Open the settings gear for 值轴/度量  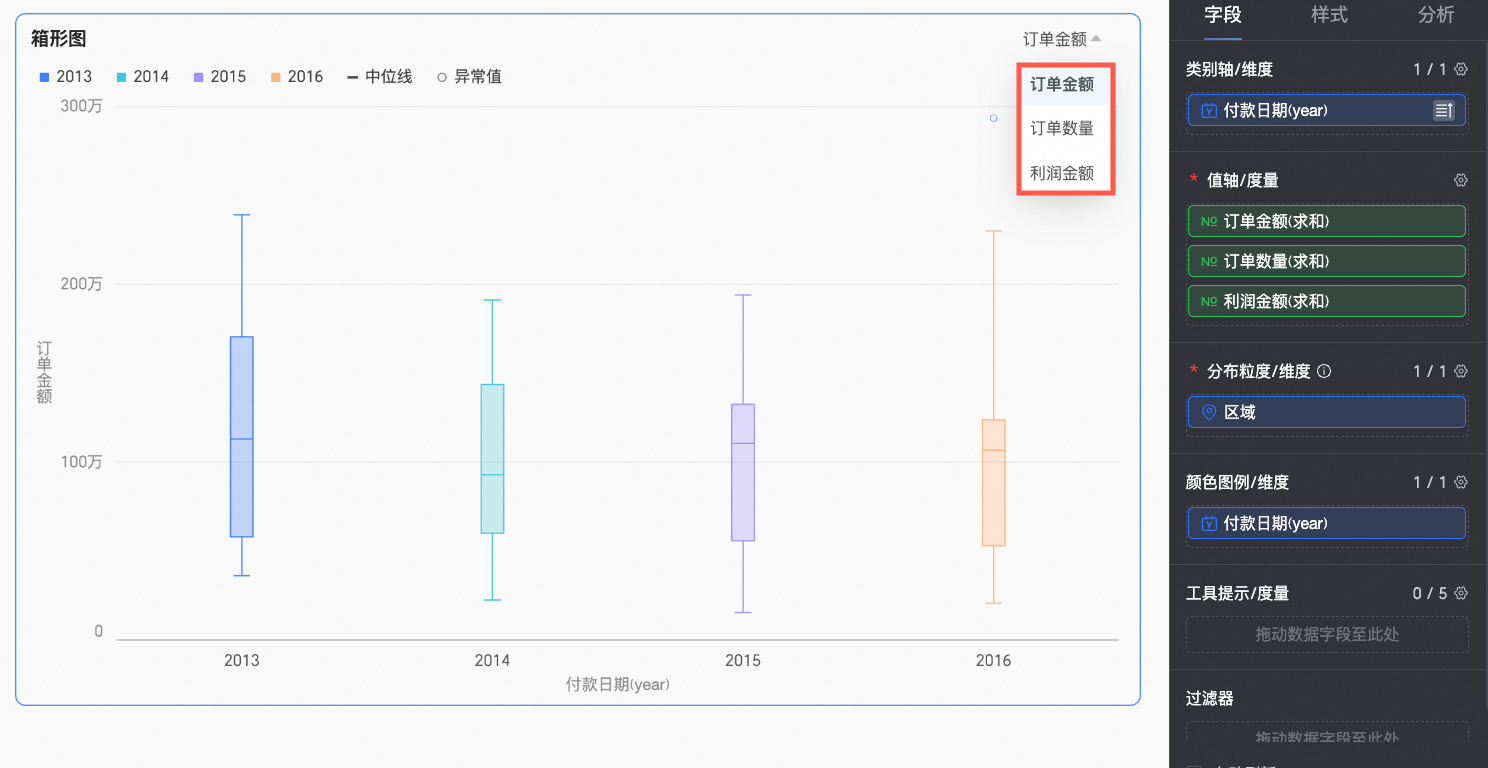point(1461,180)
